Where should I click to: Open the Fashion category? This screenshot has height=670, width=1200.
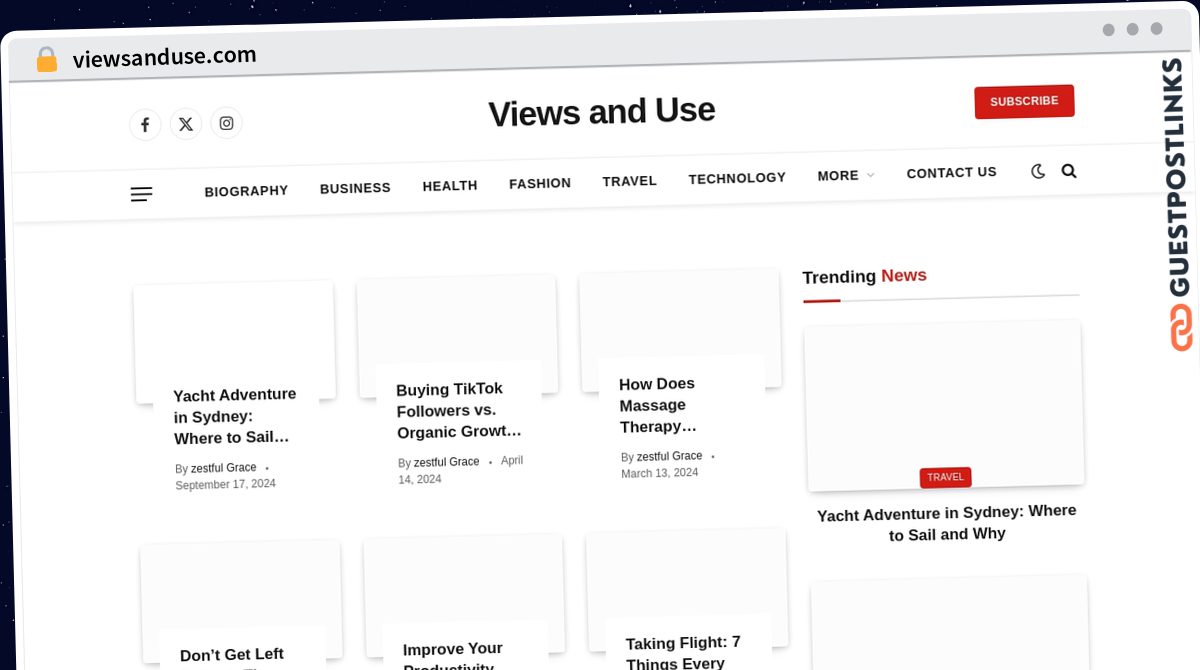point(540,183)
